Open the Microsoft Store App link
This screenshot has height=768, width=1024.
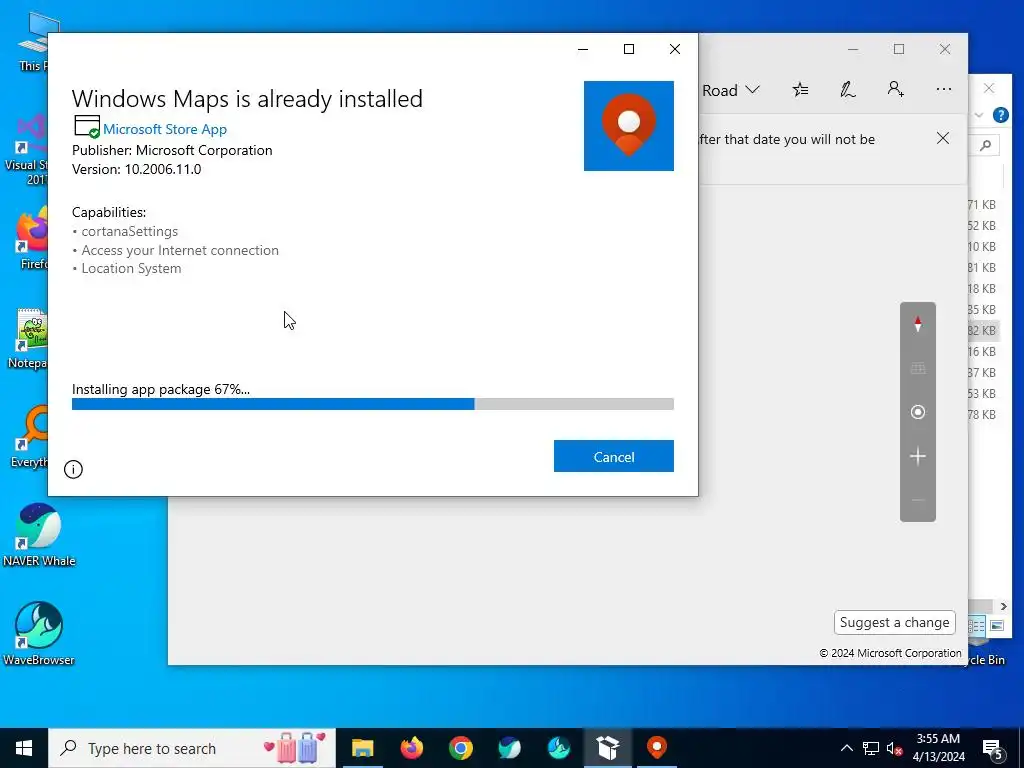[165, 129]
